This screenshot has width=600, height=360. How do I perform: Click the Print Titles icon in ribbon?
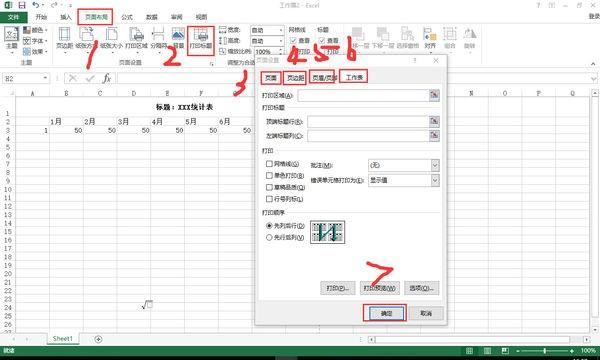click(201, 39)
